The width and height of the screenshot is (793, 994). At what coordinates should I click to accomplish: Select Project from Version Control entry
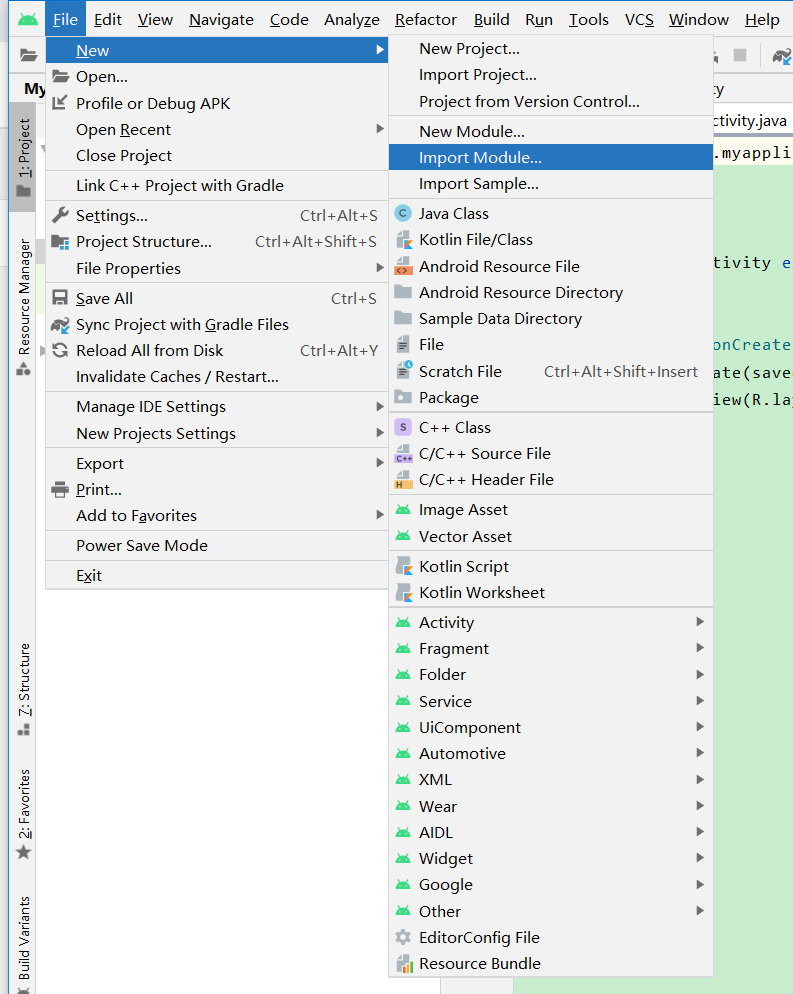[551, 101]
